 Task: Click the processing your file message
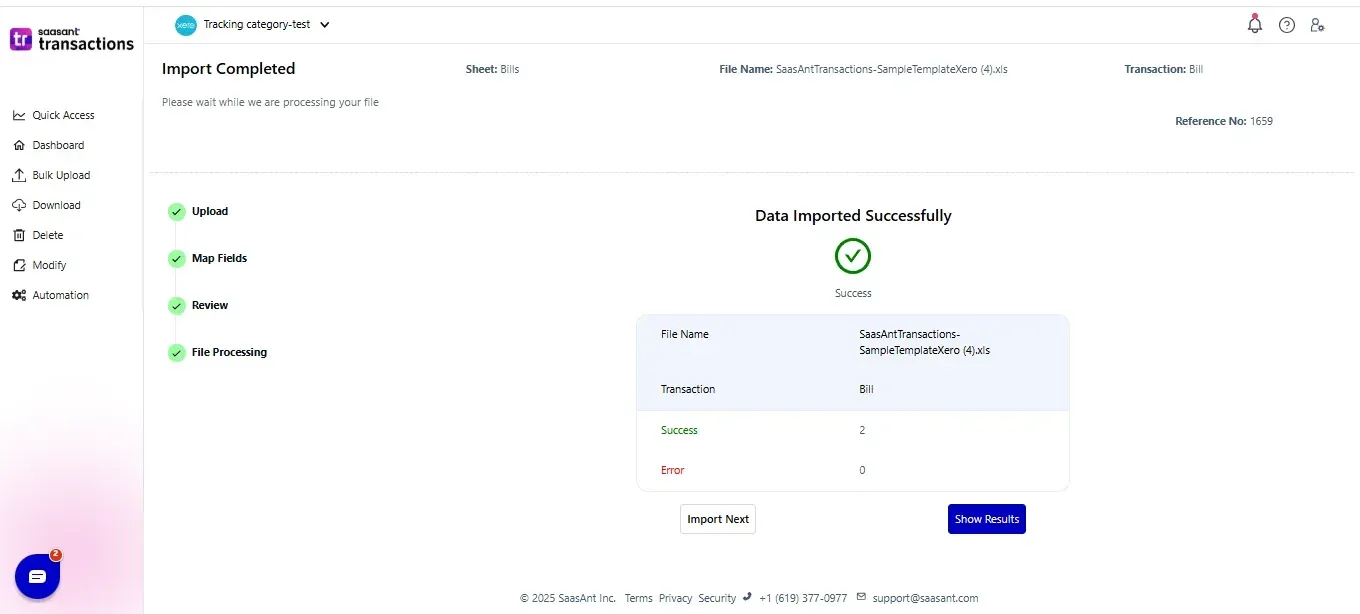point(270,102)
